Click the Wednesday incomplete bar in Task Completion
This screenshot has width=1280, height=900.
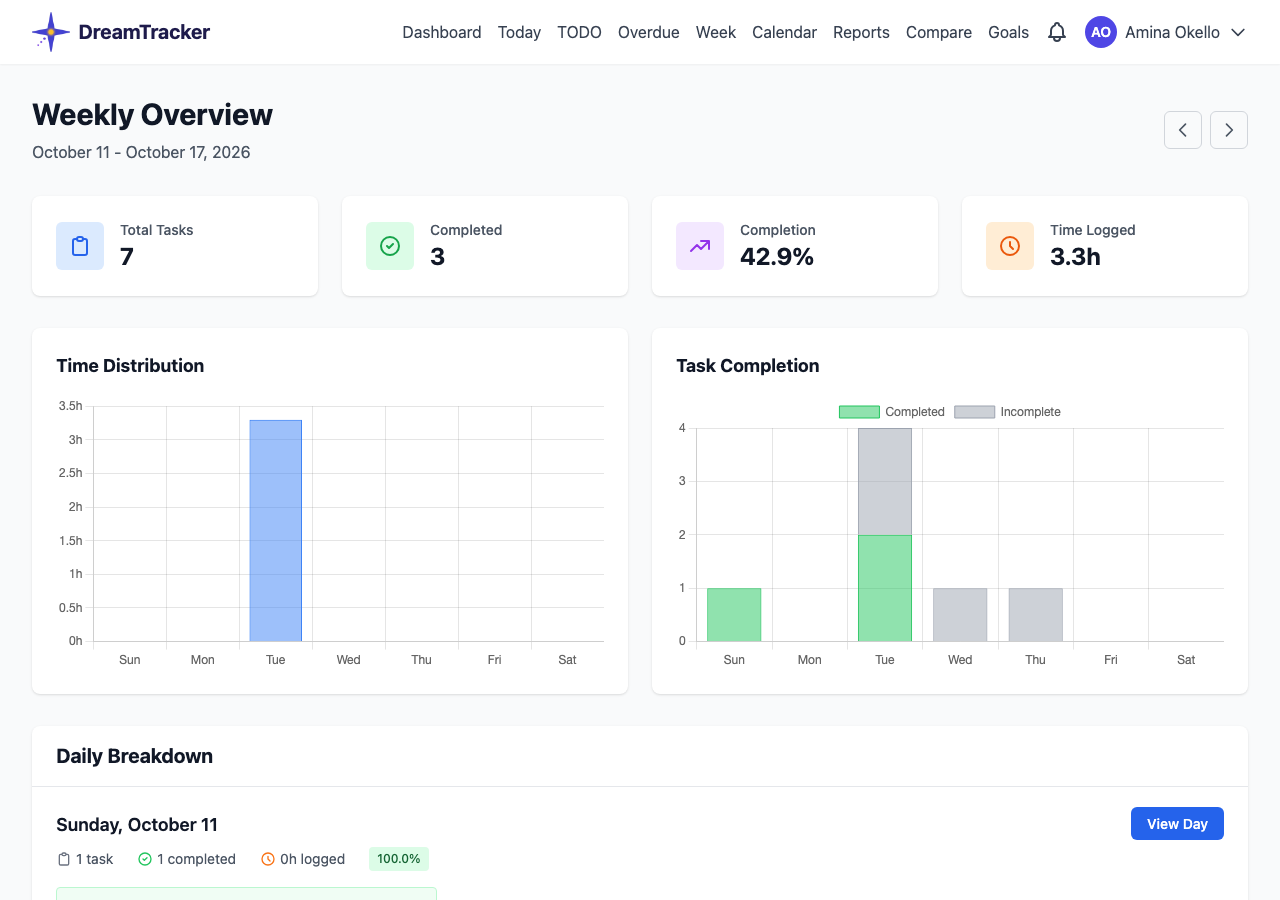click(960, 615)
